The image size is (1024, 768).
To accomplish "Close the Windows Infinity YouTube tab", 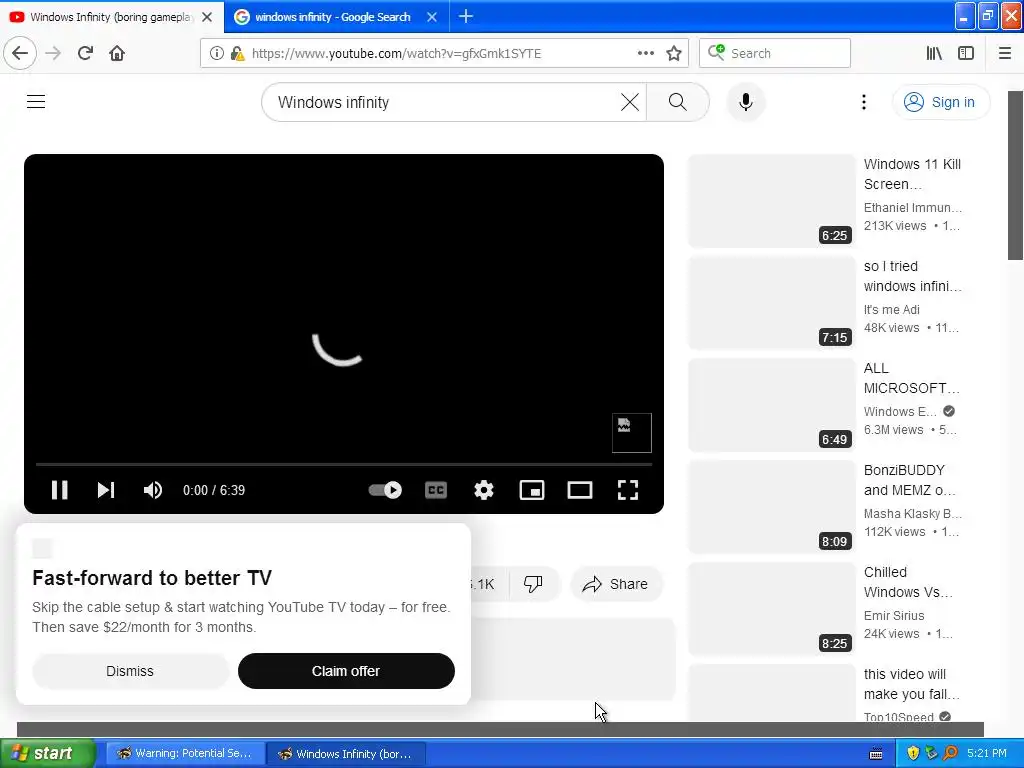I will [x=207, y=17].
